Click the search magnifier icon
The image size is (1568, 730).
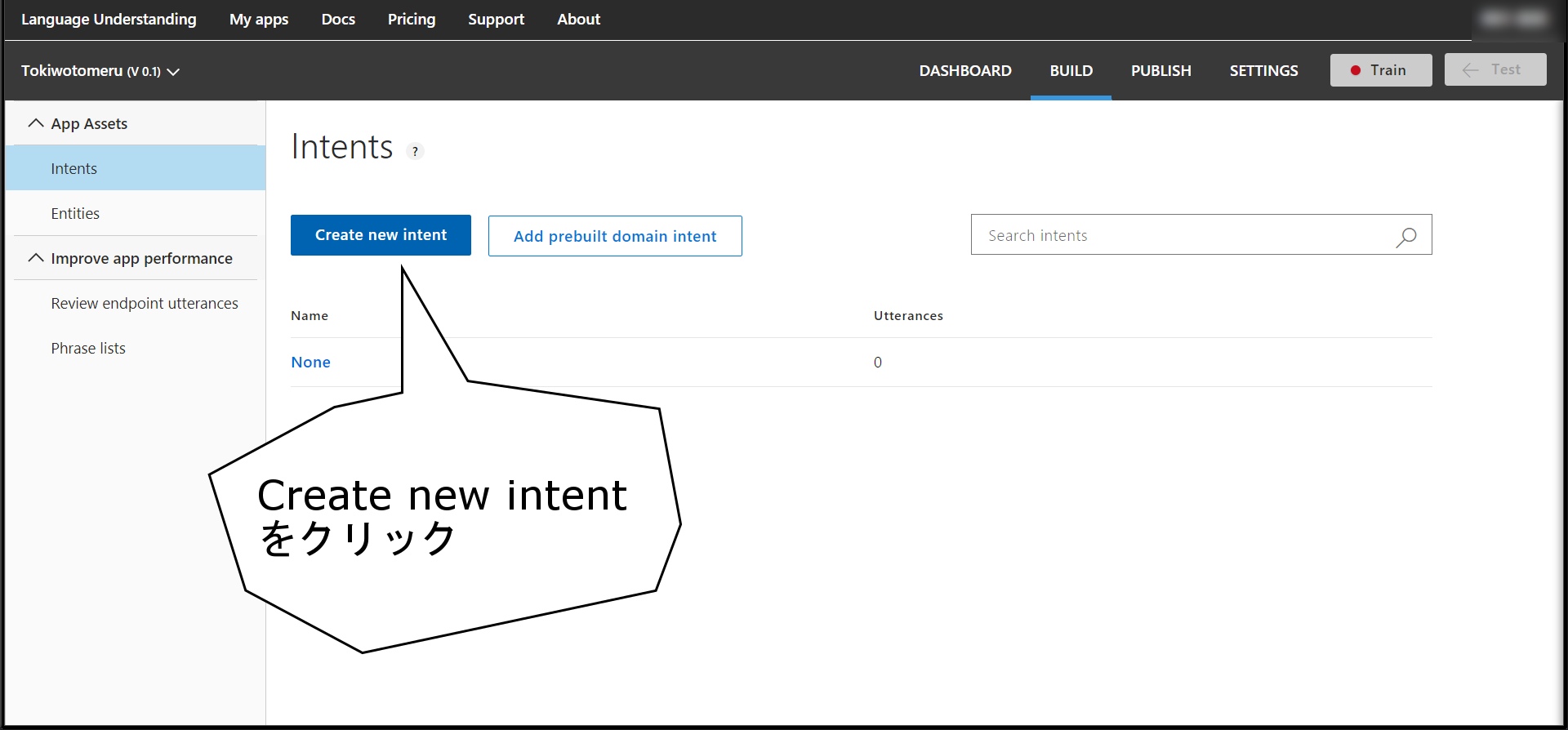[x=1405, y=237]
